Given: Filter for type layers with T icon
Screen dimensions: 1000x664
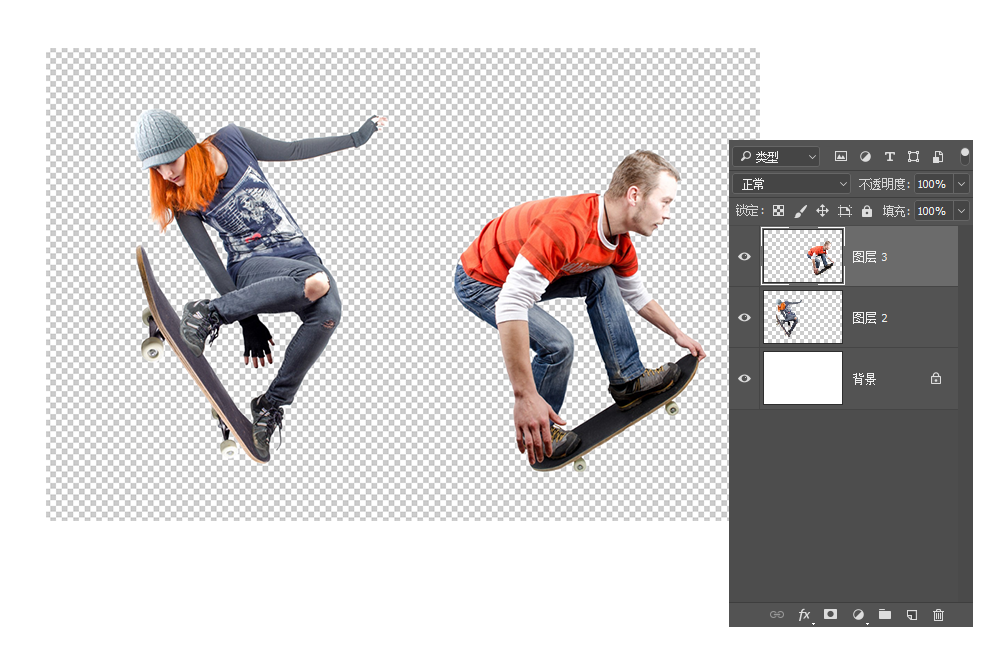Looking at the screenshot, I should point(889,157).
